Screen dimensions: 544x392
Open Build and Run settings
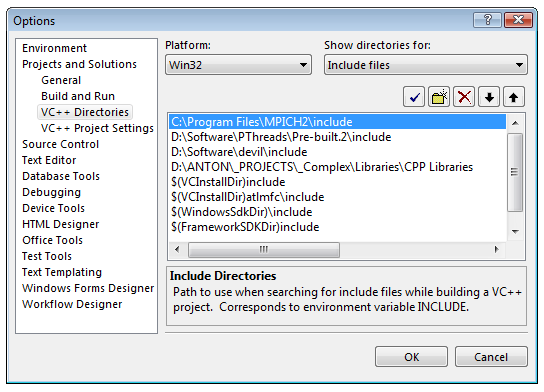click(x=78, y=96)
